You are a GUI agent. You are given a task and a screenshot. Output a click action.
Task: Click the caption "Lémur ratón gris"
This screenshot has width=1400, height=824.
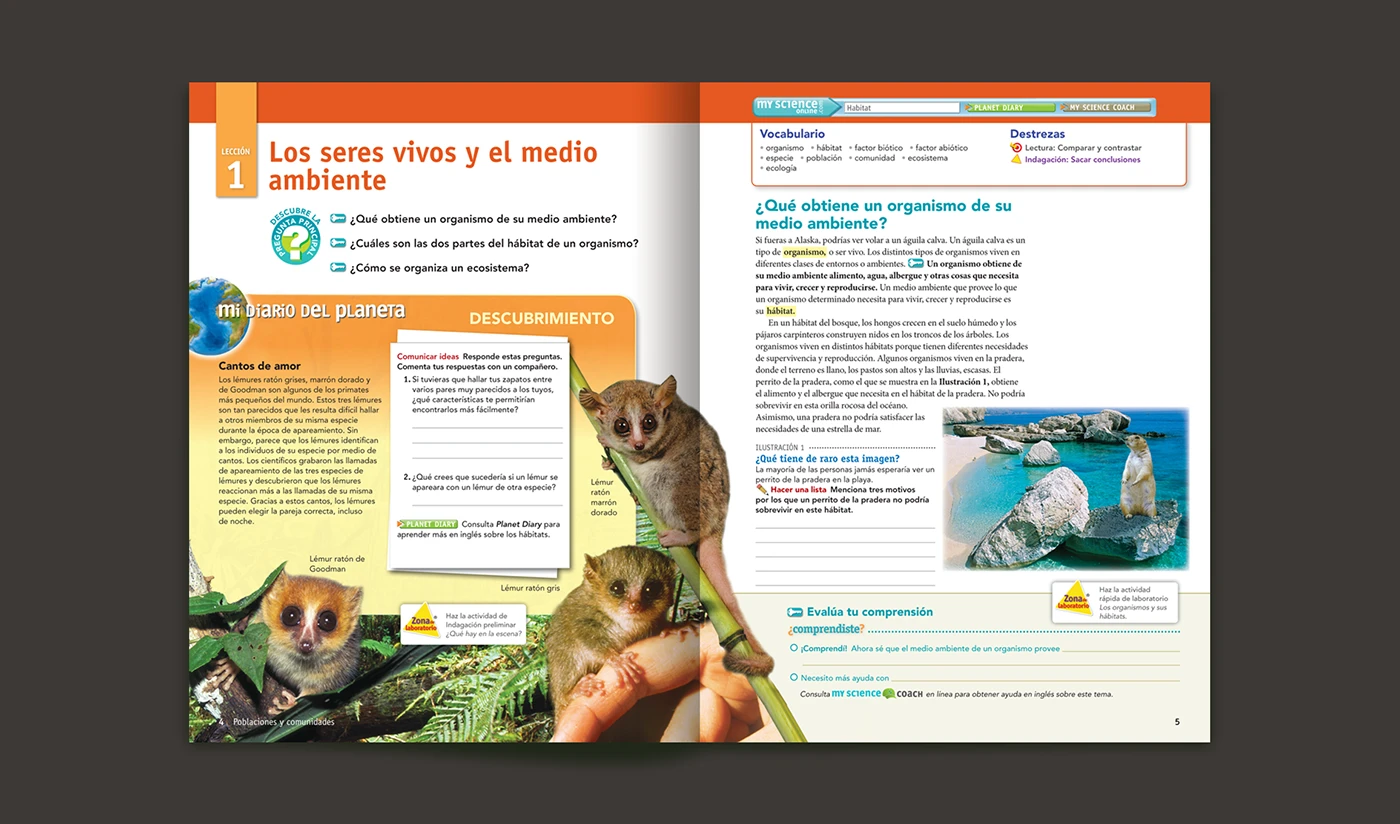[530, 588]
